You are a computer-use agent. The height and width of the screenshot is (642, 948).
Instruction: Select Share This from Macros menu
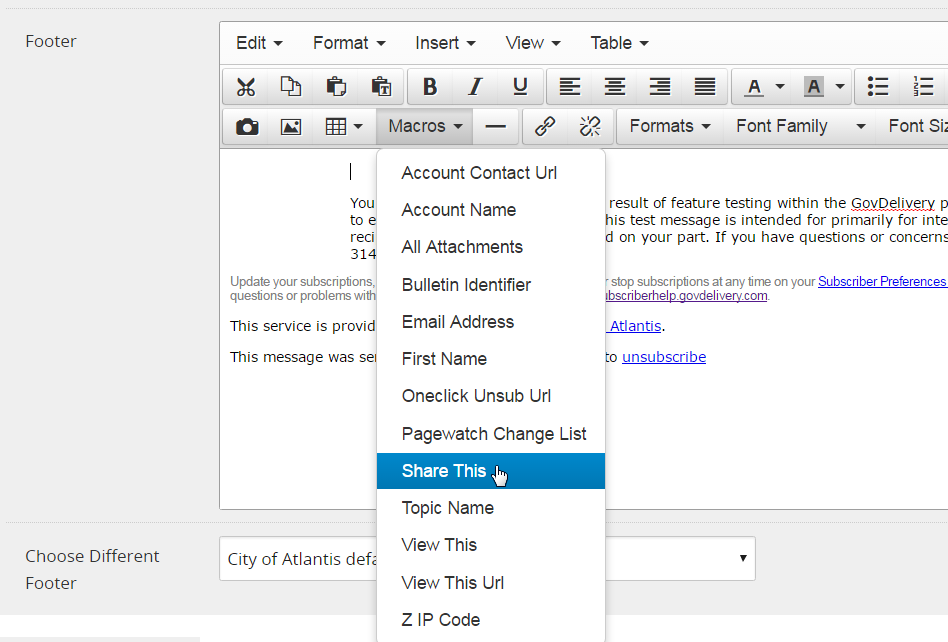tap(444, 471)
